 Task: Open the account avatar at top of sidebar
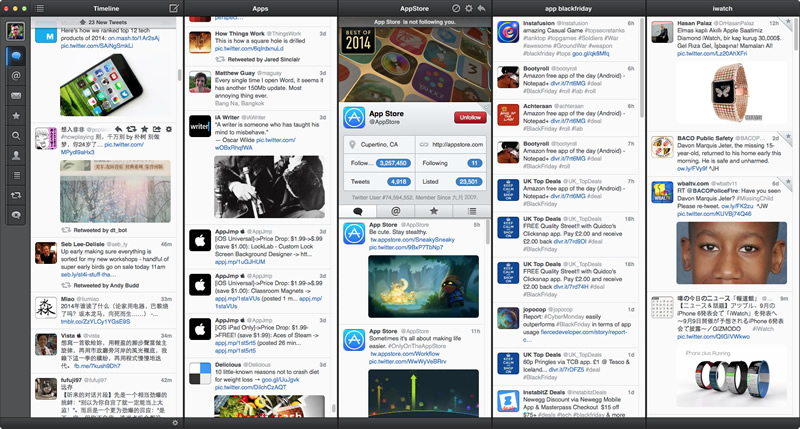(15, 31)
